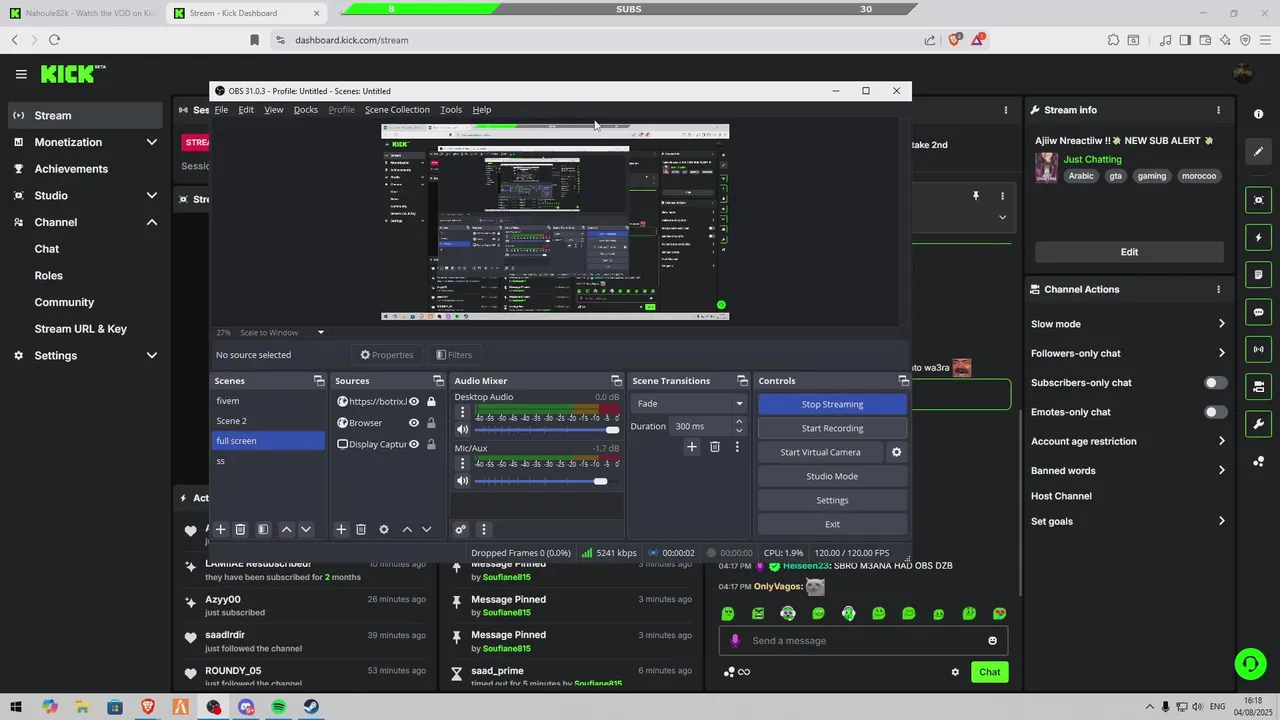Delete selected source via Sources trash icon
1280x720 pixels.
(x=361, y=530)
